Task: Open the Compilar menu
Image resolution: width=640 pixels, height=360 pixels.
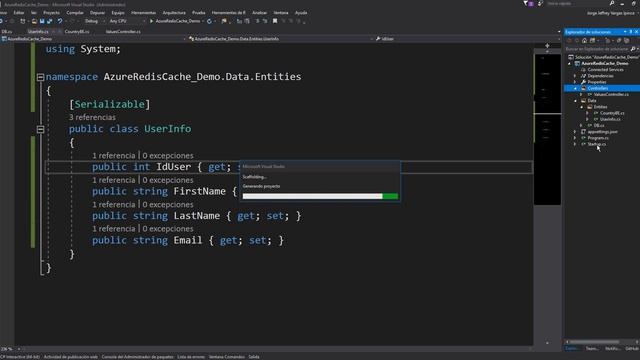Action: [x=75, y=13]
